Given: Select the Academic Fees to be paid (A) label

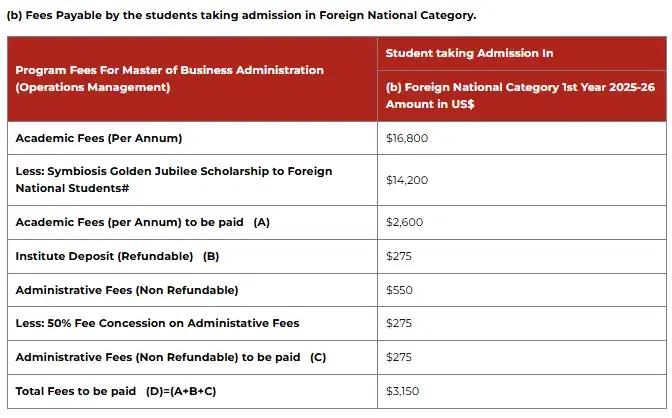Looking at the screenshot, I should click(x=143, y=222).
